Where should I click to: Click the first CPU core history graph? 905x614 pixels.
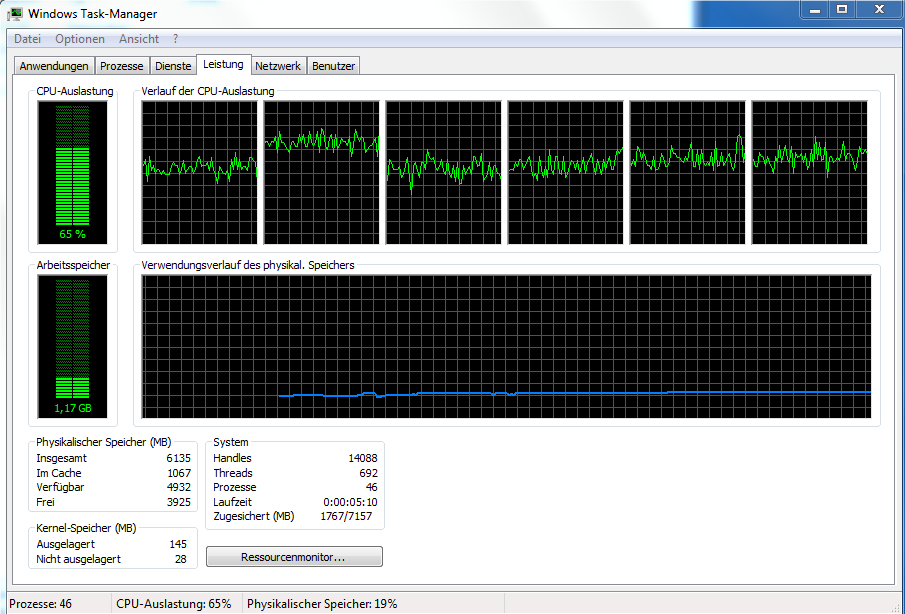[x=200, y=172]
